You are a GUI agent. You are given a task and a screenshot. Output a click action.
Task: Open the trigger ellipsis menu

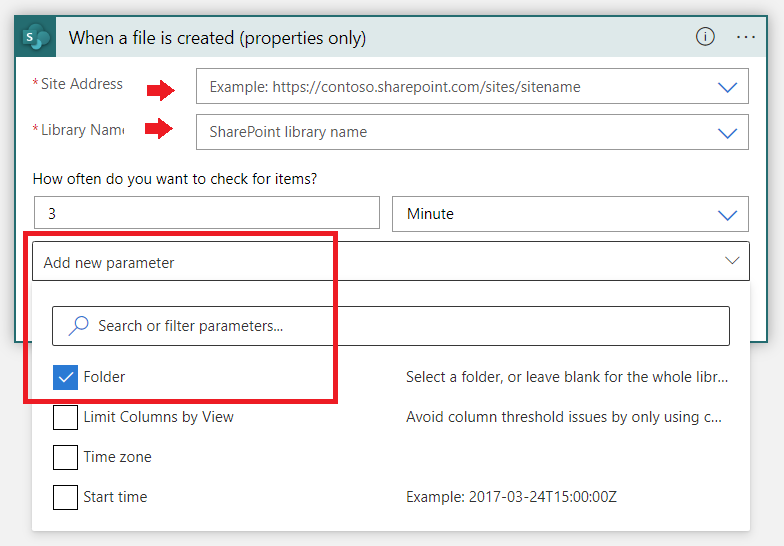pos(746,36)
